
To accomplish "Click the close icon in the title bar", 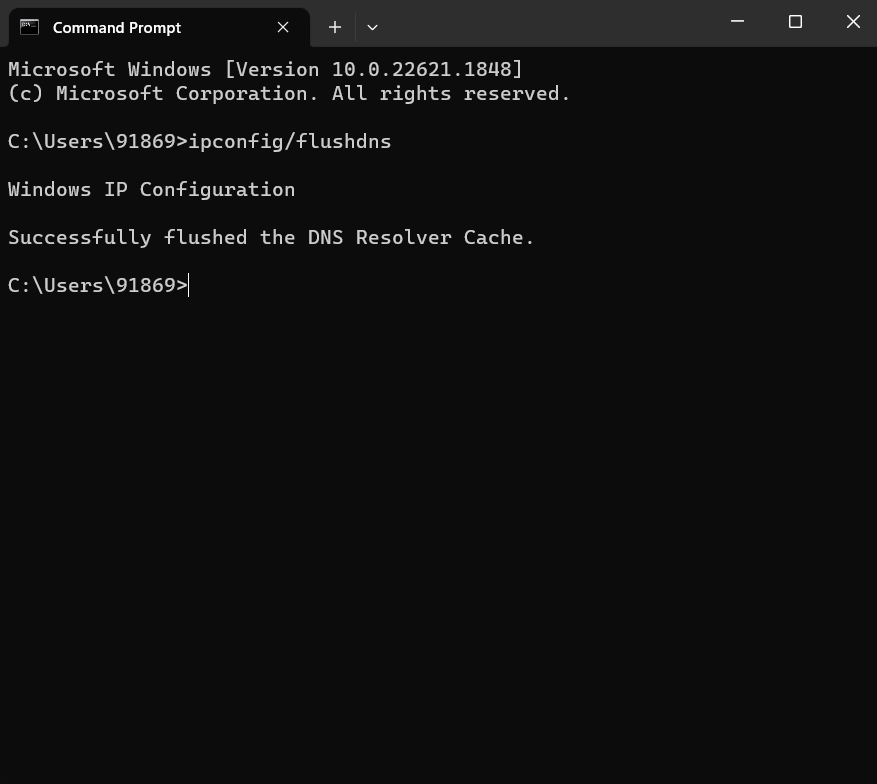I will point(853,21).
